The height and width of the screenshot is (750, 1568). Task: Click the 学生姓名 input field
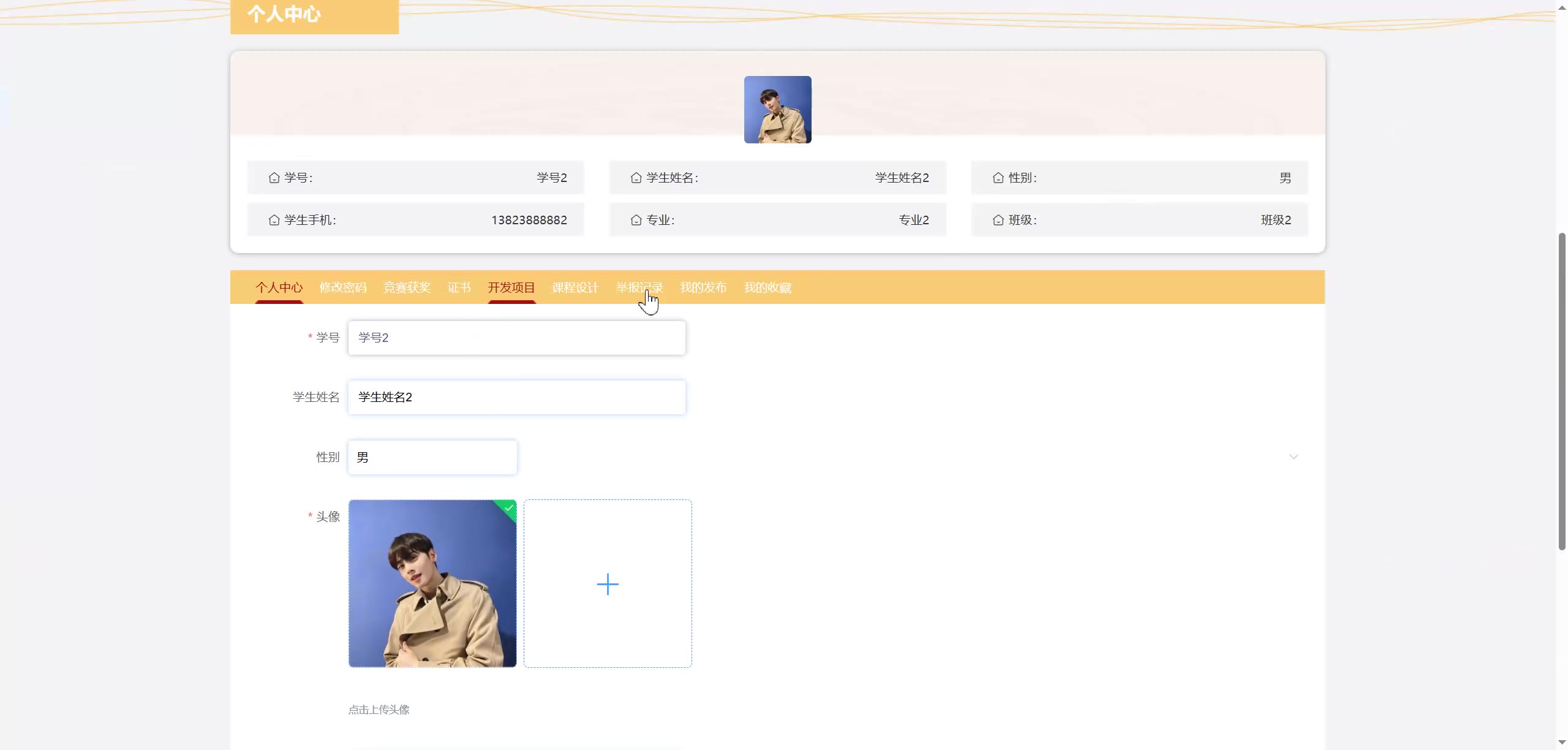click(516, 397)
